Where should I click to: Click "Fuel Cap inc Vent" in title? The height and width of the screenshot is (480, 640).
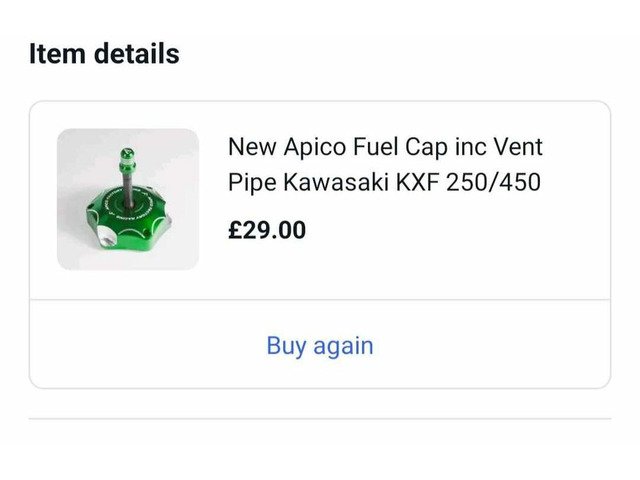[x=450, y=147]
